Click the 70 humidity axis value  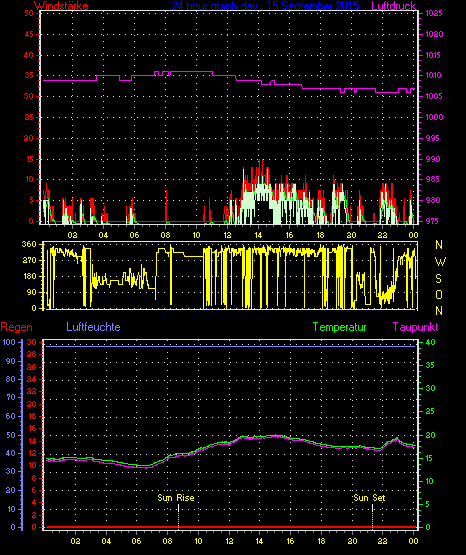coord(11,397)
